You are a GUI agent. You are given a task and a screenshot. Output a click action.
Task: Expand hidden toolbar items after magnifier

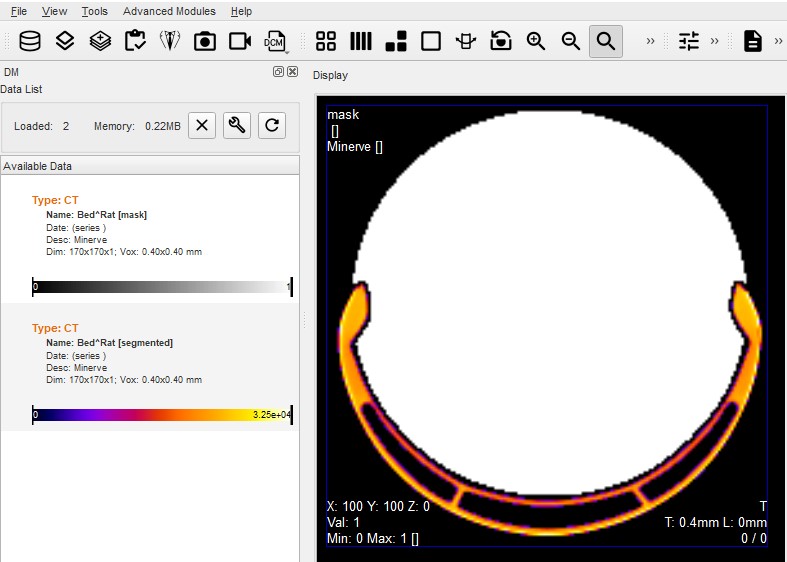click(x=650, y=41)
